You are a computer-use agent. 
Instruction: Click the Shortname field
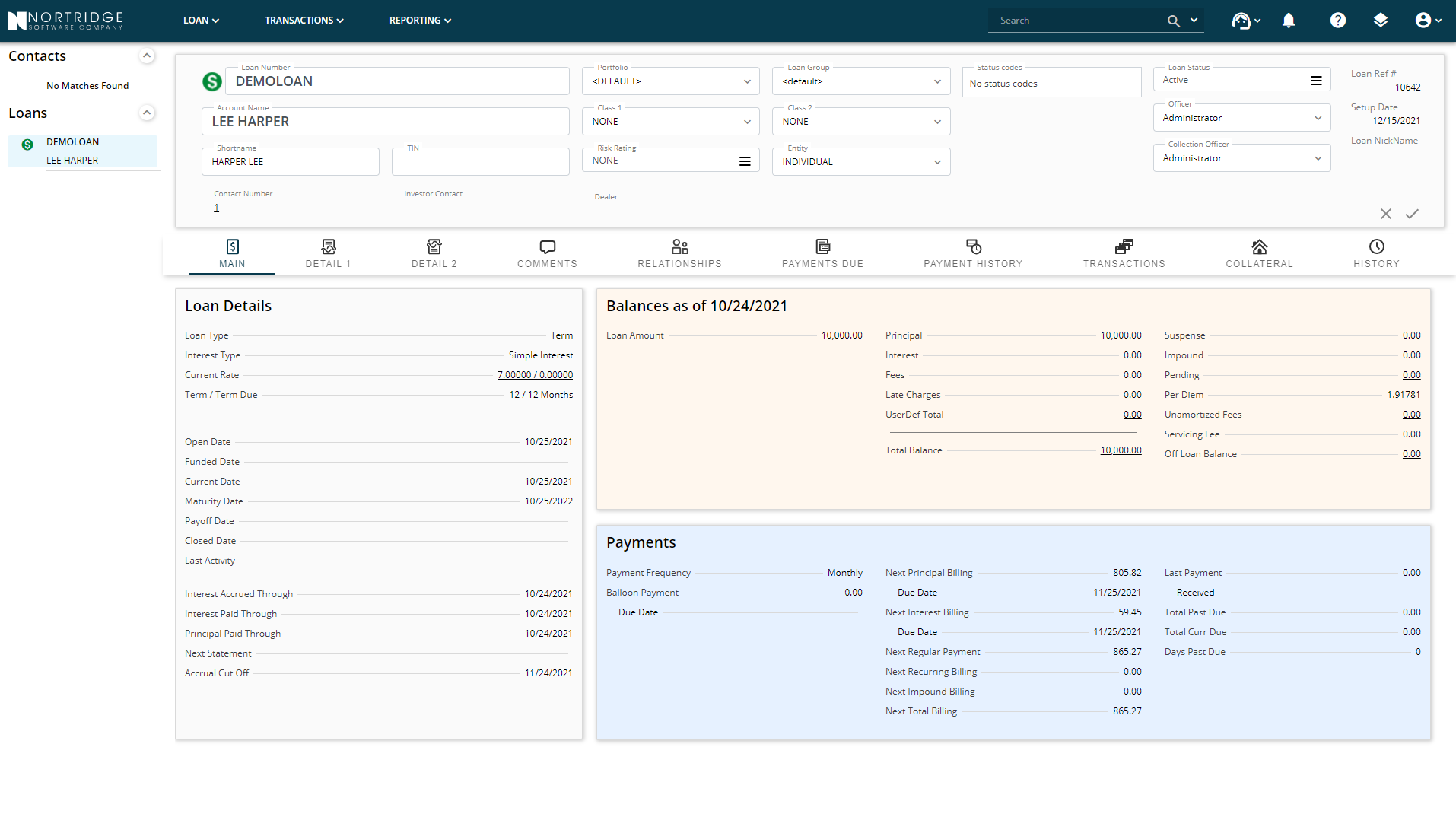(x=290, y=162)
